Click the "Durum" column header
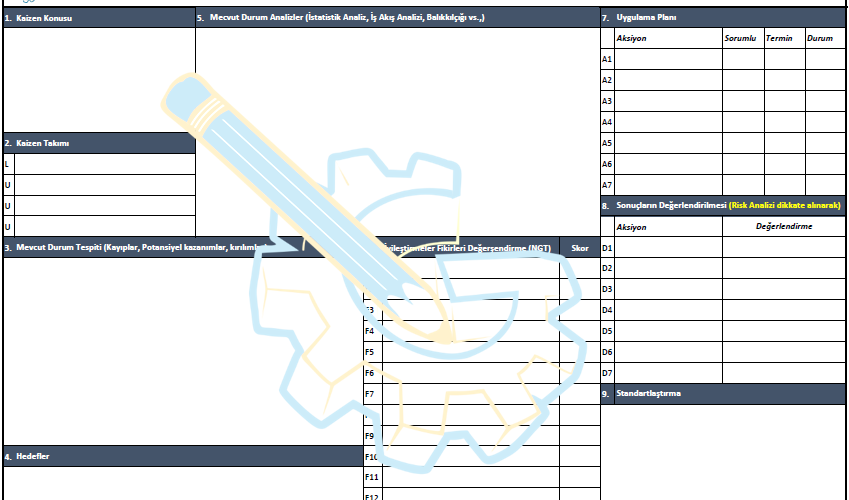The image size is (849, 500). point(821,38)
